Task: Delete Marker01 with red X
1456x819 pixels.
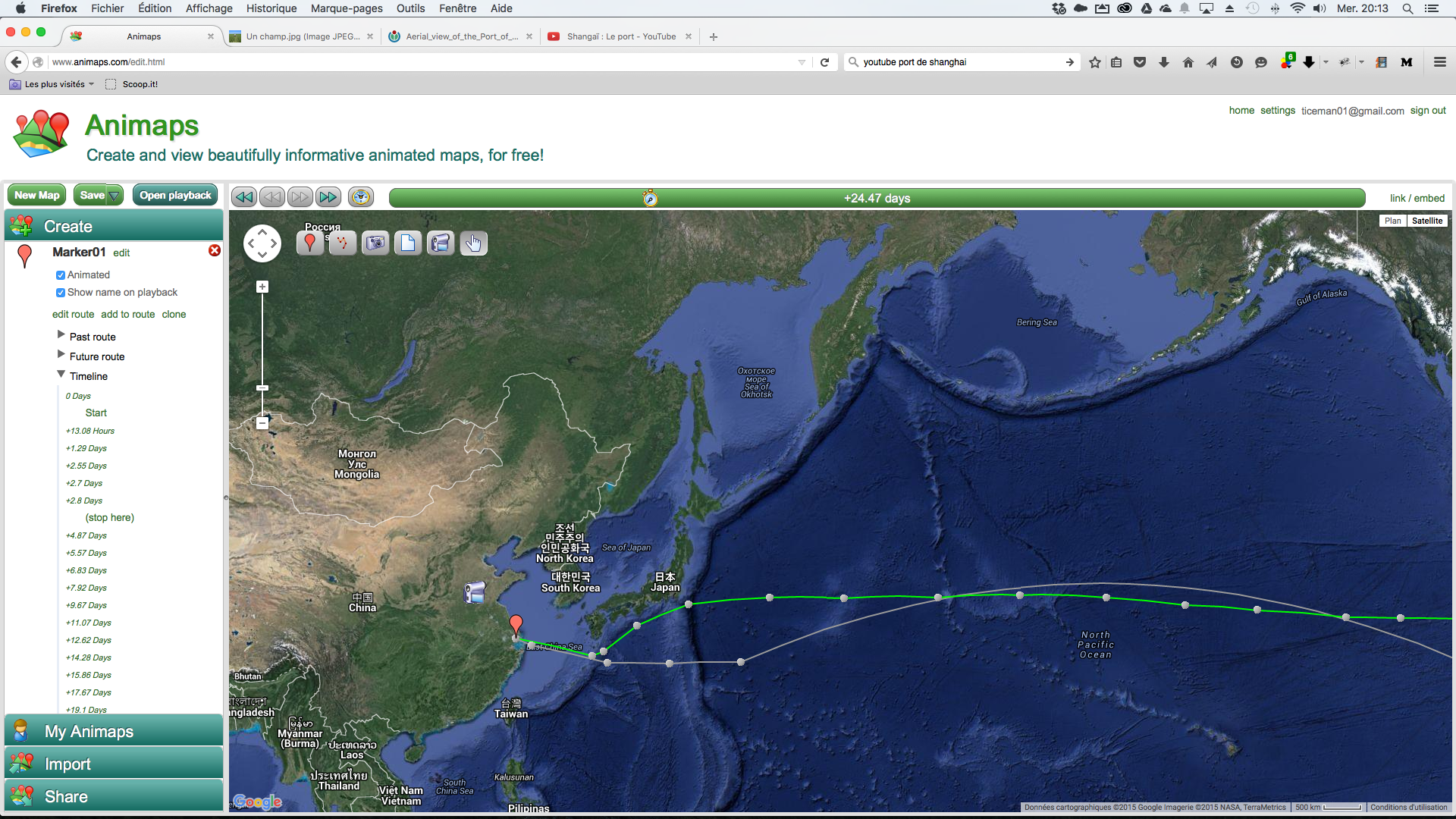Action: [x=215, y=250]
